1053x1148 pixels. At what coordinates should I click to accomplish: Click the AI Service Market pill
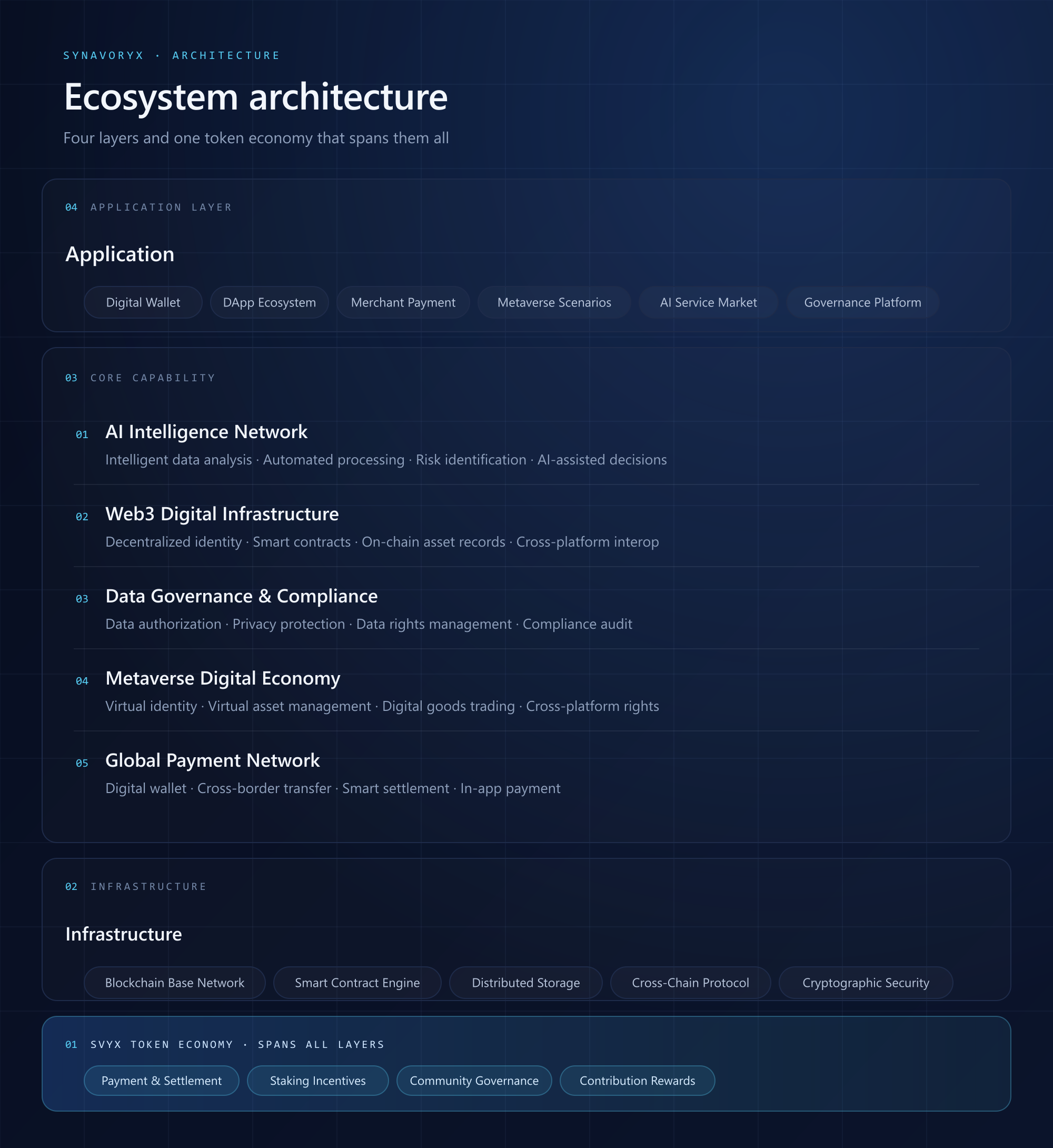point(708,302)
